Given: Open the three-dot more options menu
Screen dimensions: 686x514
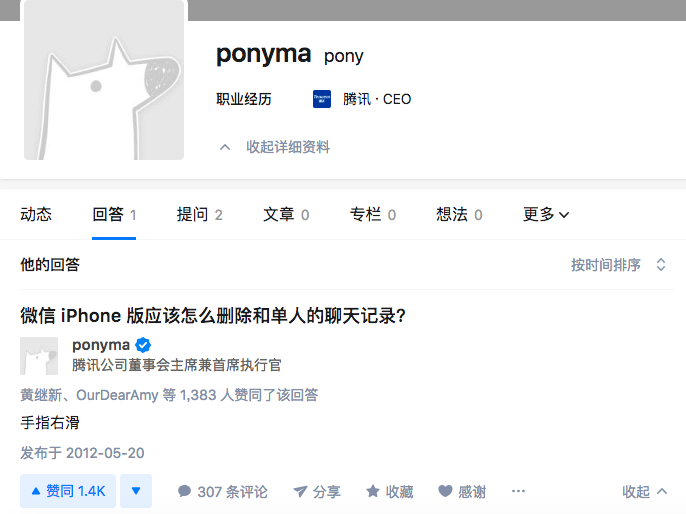Looking at the screenshot, I should (518, 492).
